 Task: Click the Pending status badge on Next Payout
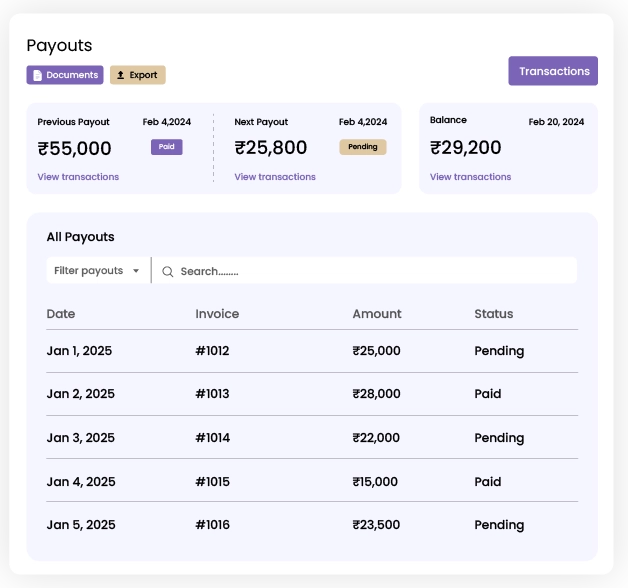pyautogui.click(x=363, y=147)
